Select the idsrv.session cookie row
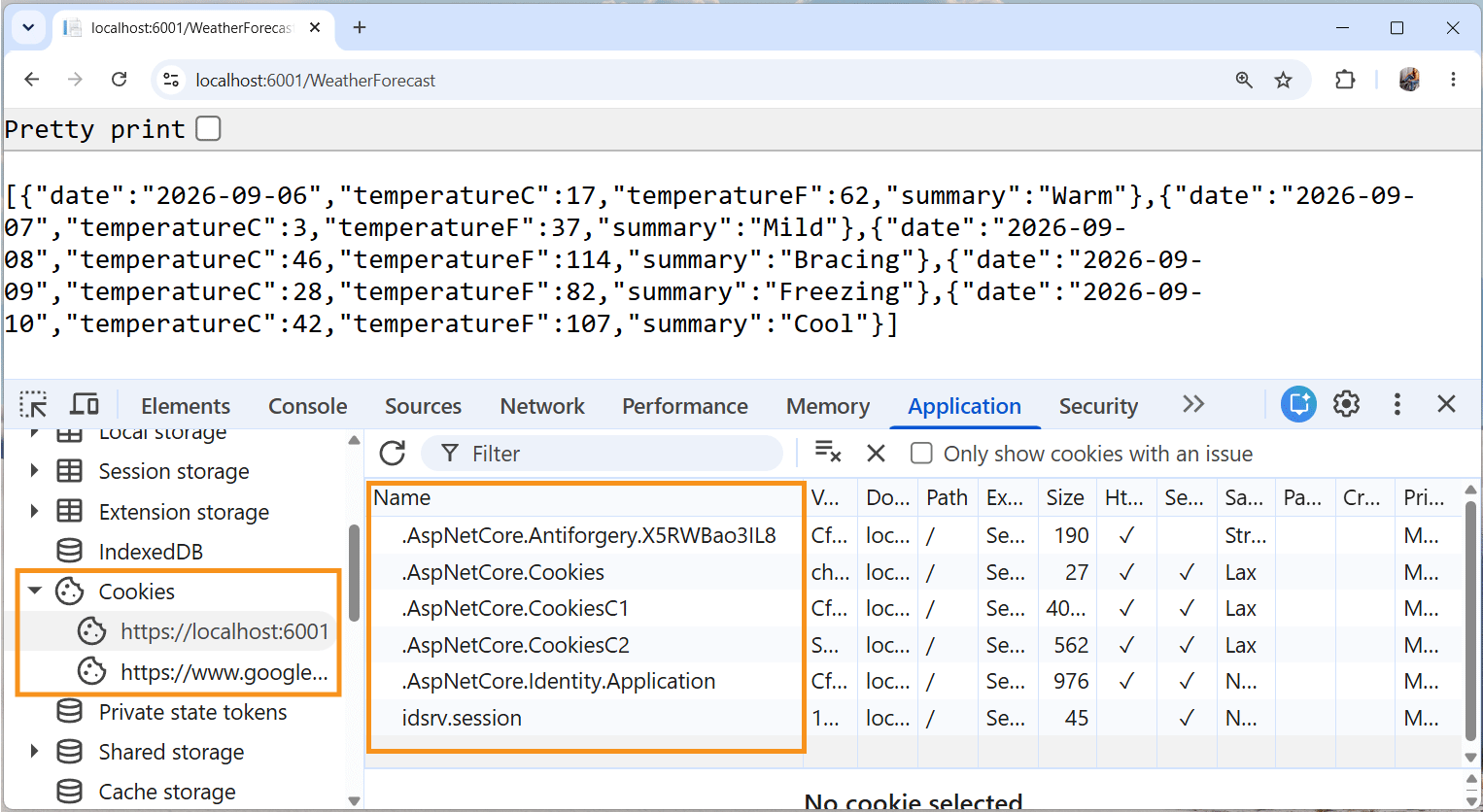 tap(914, 718)
